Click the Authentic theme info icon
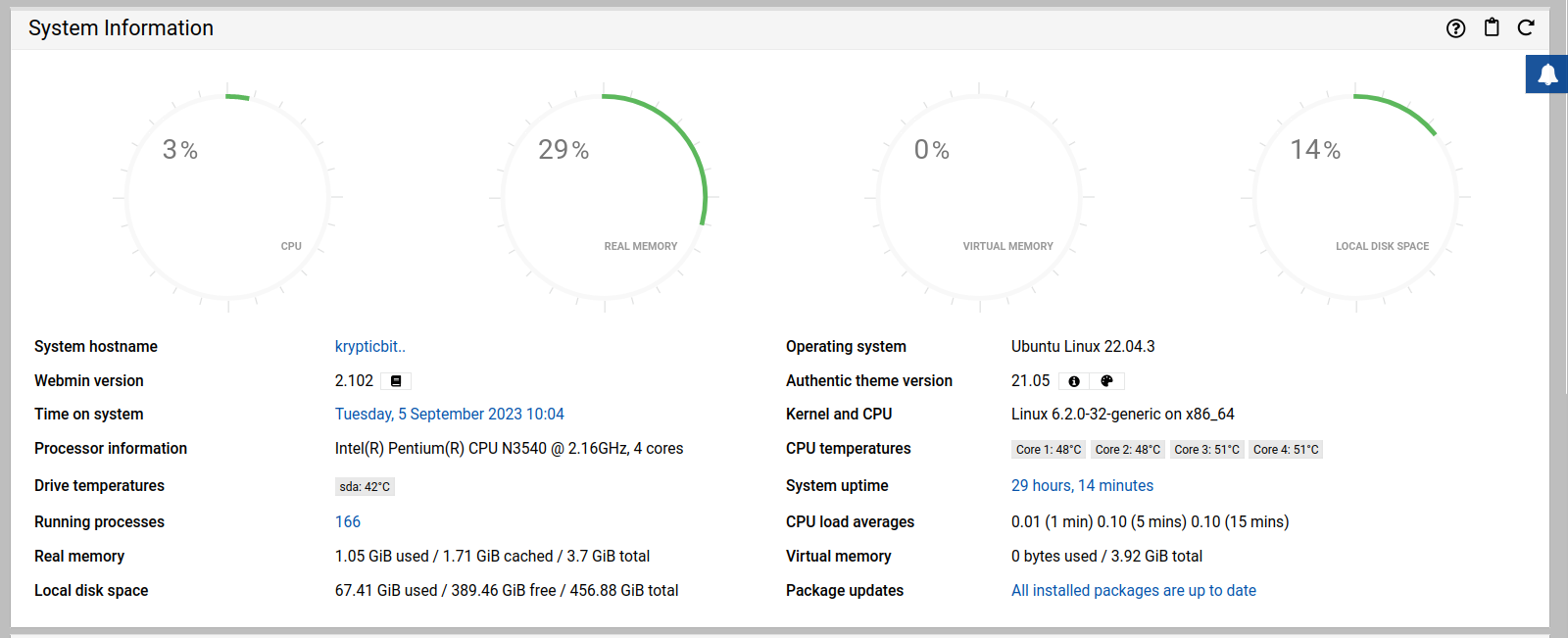 (1074, 381)
